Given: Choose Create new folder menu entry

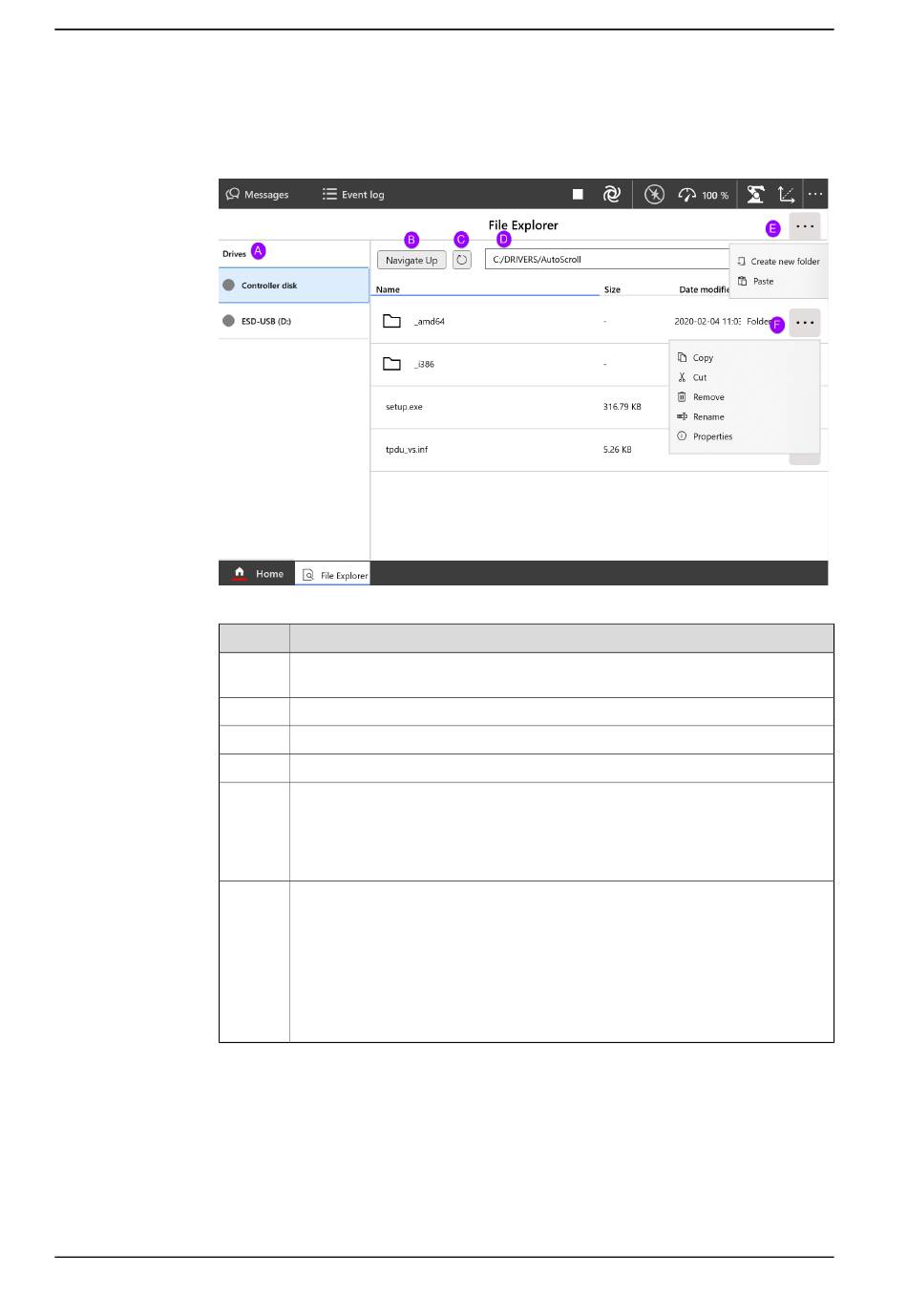Looking at the screenshot, I should 778,262.
